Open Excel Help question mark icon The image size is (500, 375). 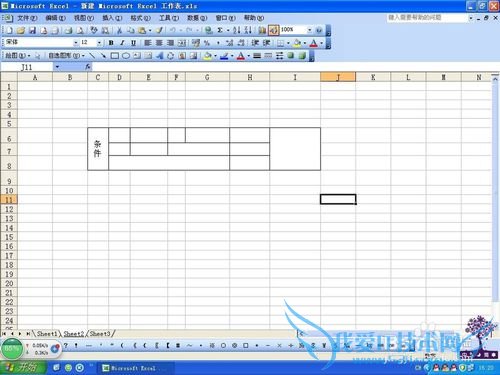tap(319, 30)
